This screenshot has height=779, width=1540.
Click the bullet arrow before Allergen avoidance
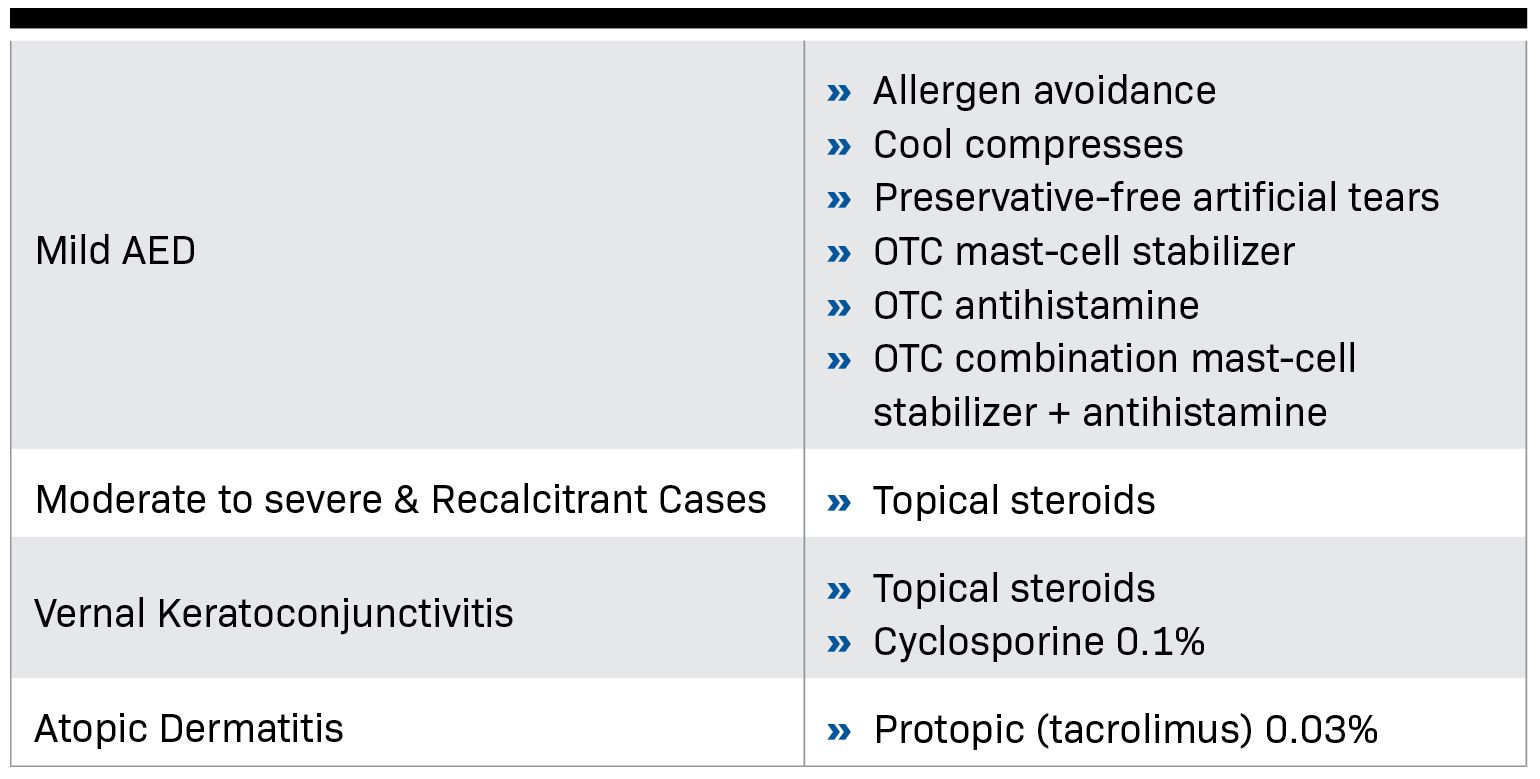click(839, 93)
